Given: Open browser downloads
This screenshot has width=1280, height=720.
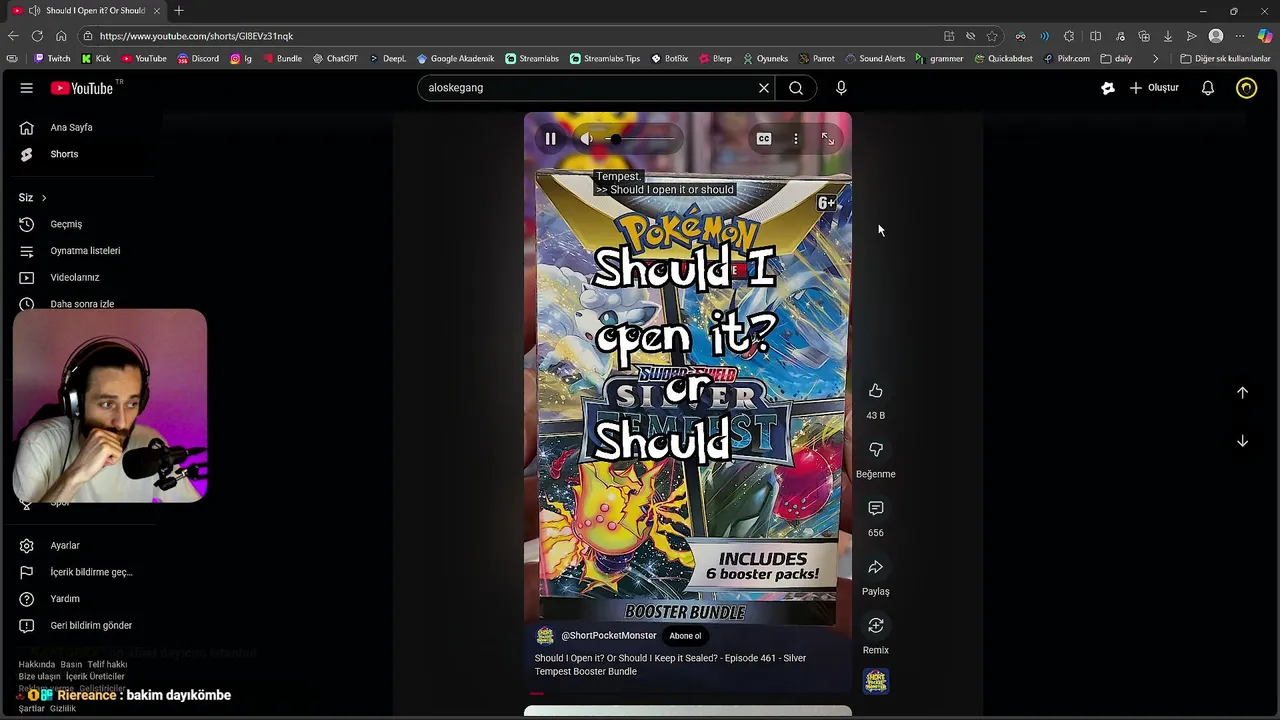Looking at the screenshot, I should point(1167,36).
